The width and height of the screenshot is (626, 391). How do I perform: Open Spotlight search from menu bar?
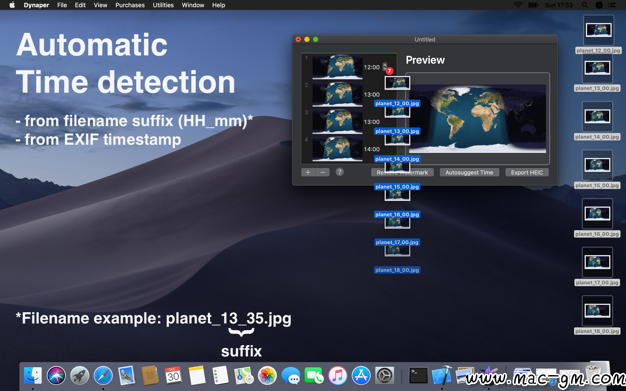pos(584,5)
